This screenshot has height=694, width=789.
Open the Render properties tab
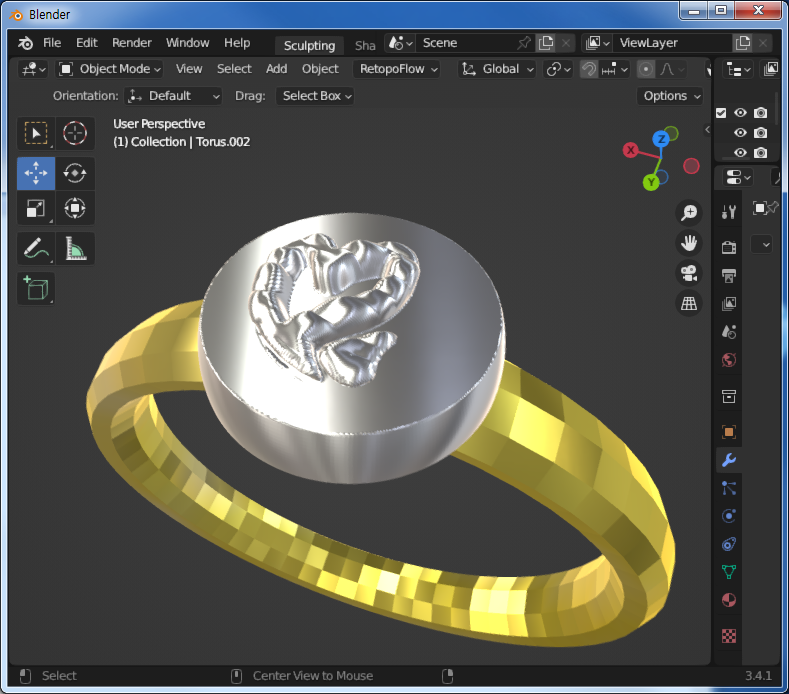tap(729, 247)
